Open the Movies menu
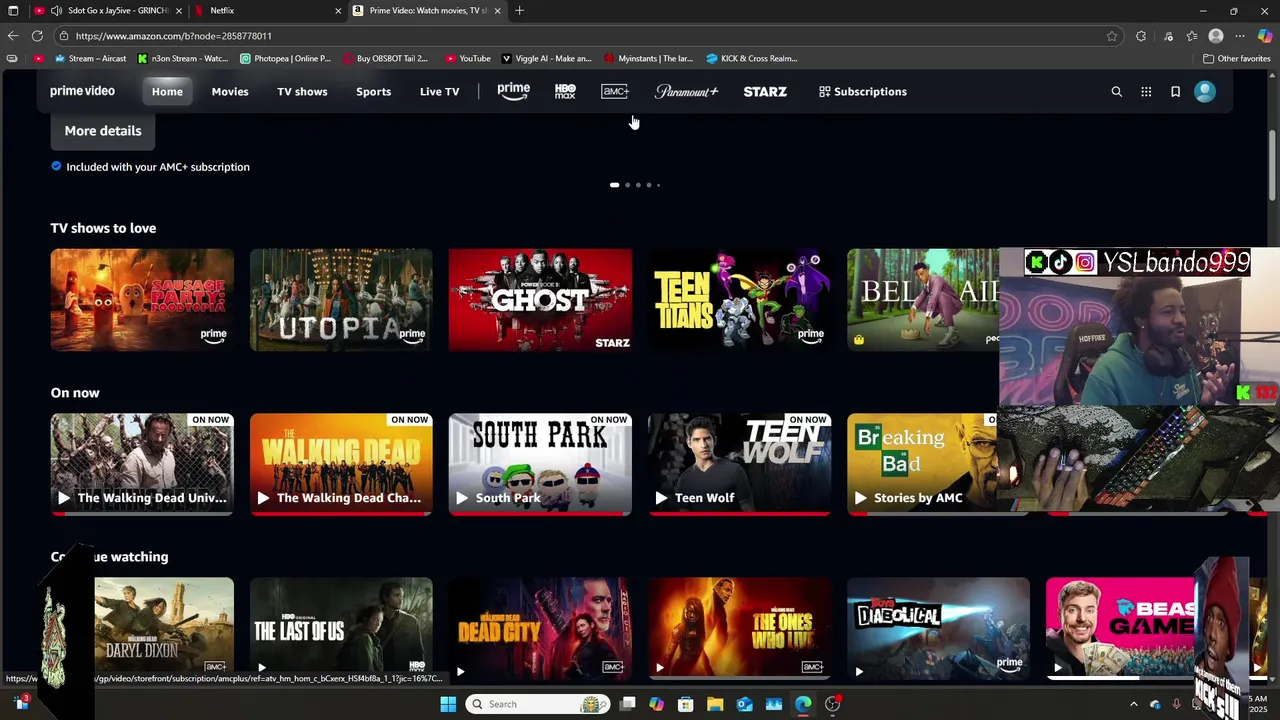Screen dimensions: 1280x720 pyautogui.click(x=230, y=91)
